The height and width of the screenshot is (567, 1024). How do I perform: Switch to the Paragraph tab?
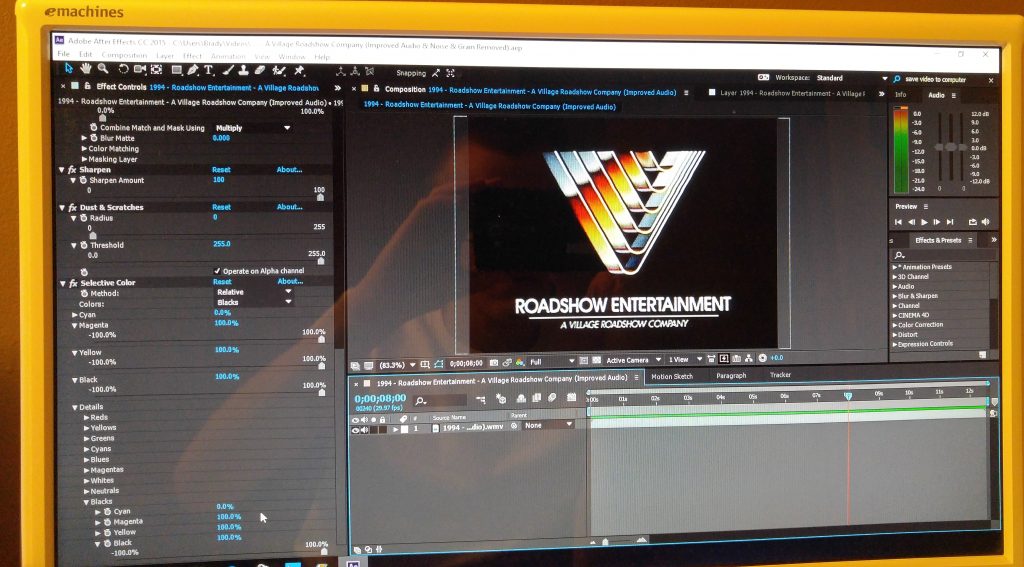[x=731, y=376]
